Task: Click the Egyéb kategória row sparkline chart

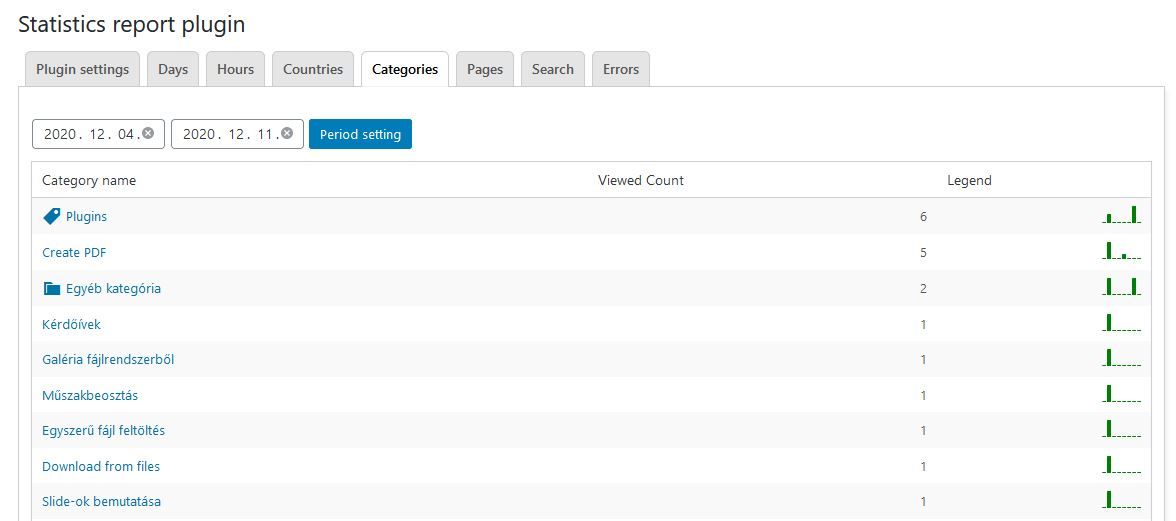Action: click(1122, 287)
